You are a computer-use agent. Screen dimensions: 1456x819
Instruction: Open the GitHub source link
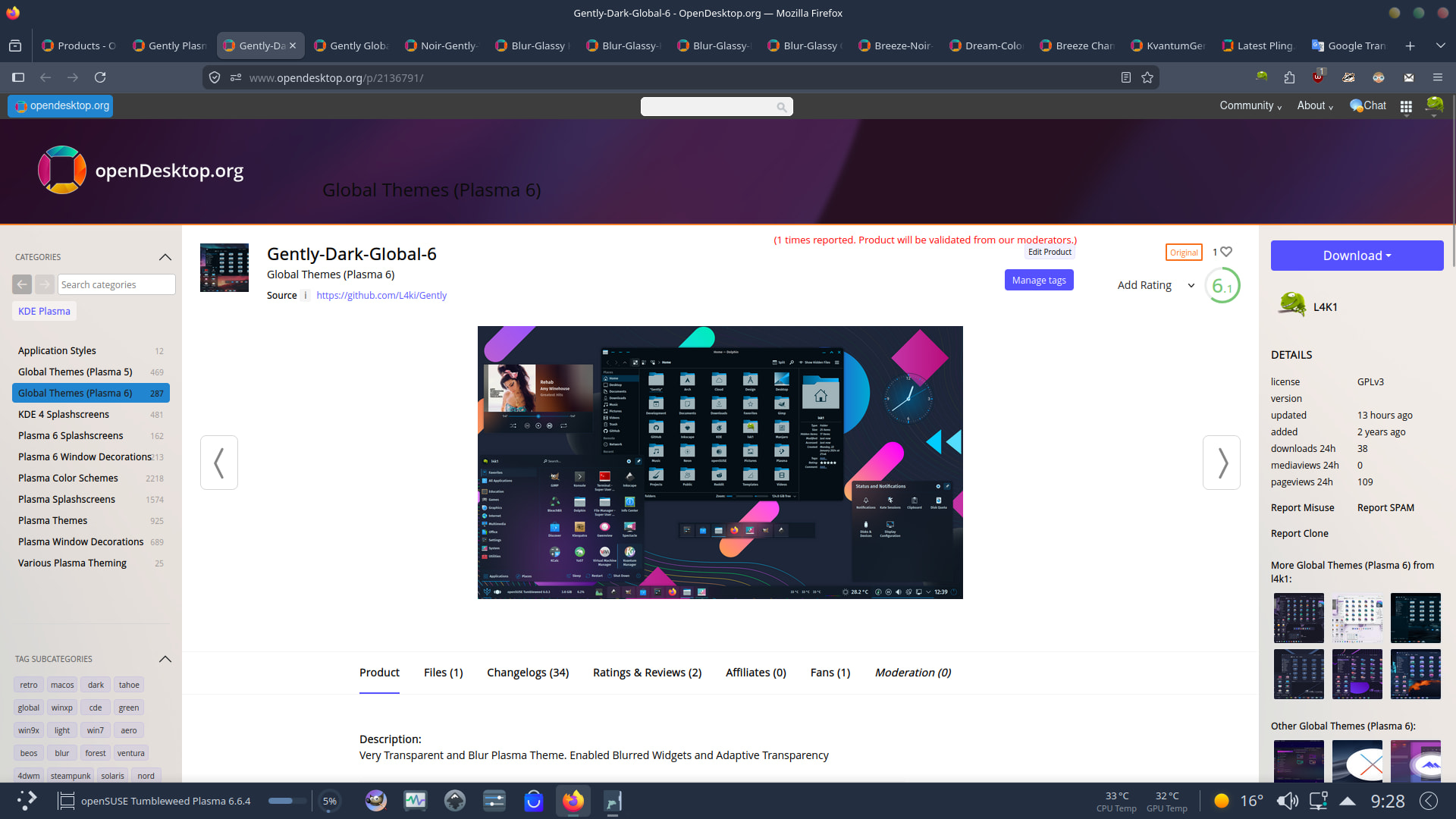click(x=381, y=296)
